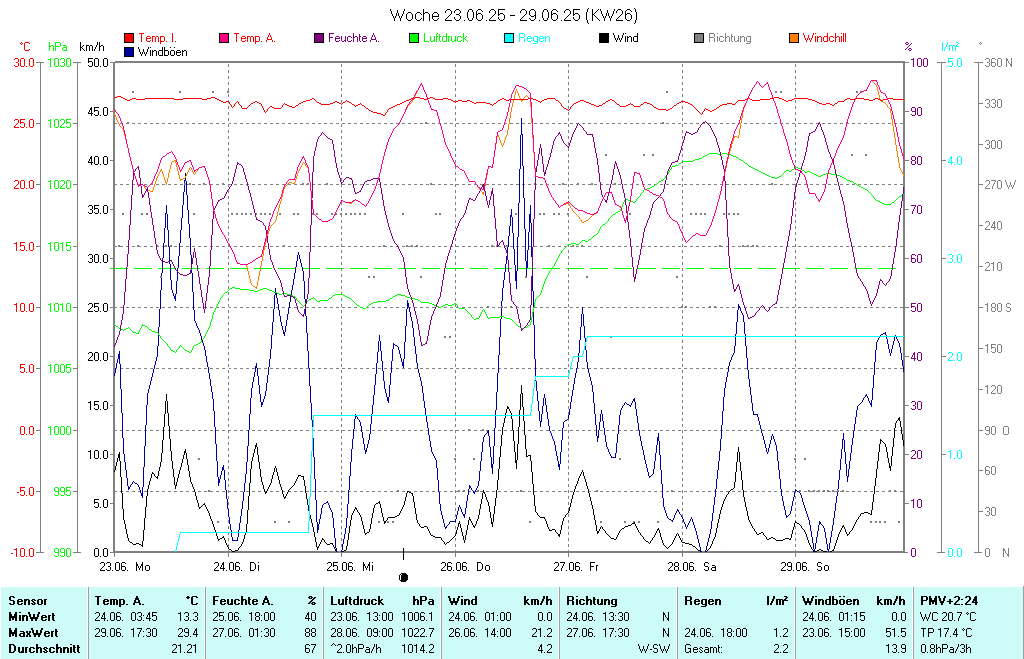Click the 'WC 20.7 °C' value
The width and height of the screenshot is (1024, 659).
tap(948, 617)
